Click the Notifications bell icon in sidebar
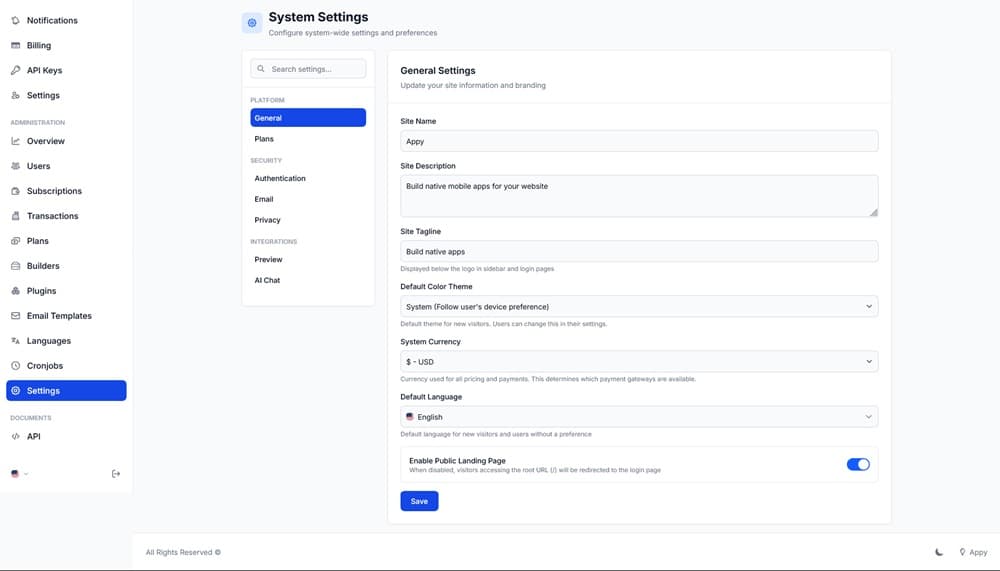 pos(15,20)
